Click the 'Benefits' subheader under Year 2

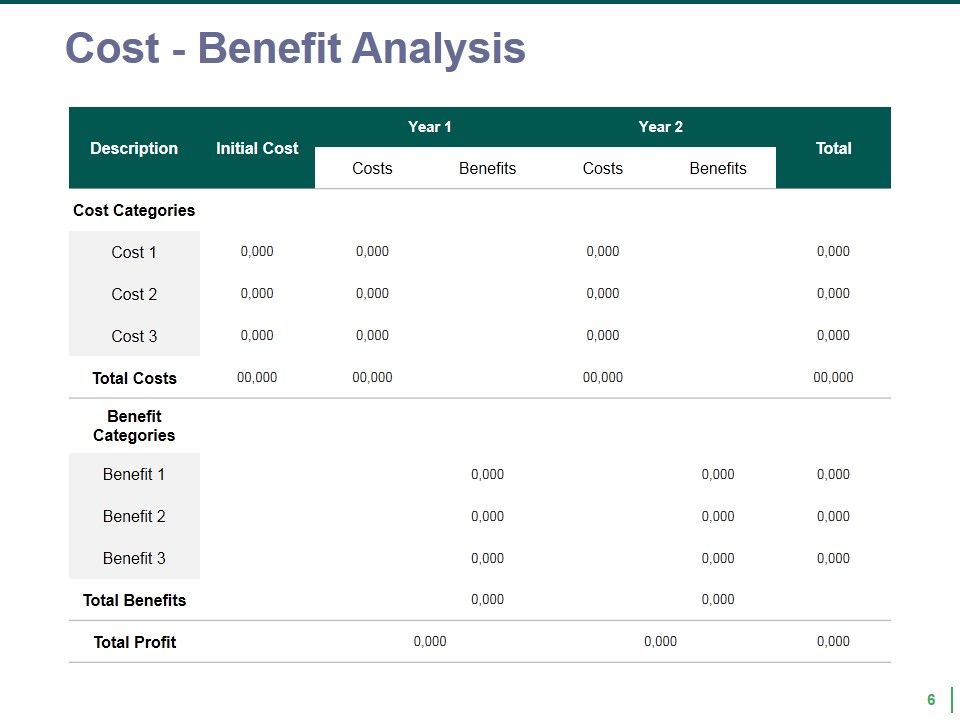(x=718, y=168)
